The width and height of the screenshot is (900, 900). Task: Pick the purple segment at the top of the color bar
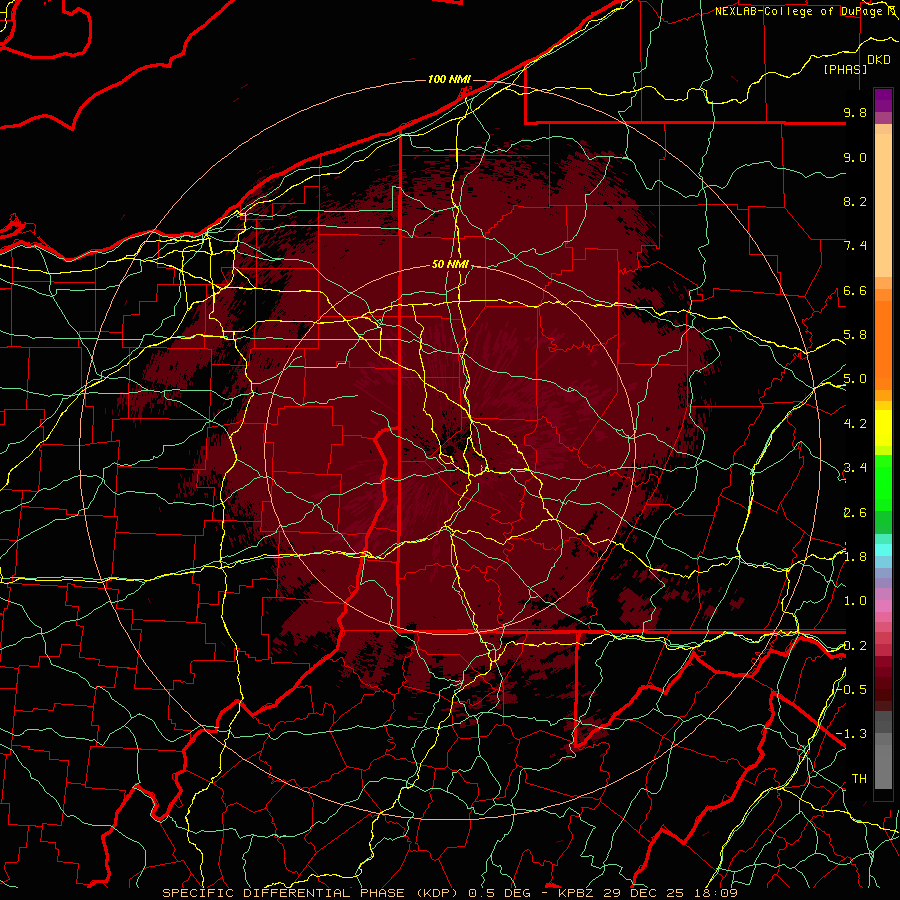pyautogui.click(x=883, y=100)
